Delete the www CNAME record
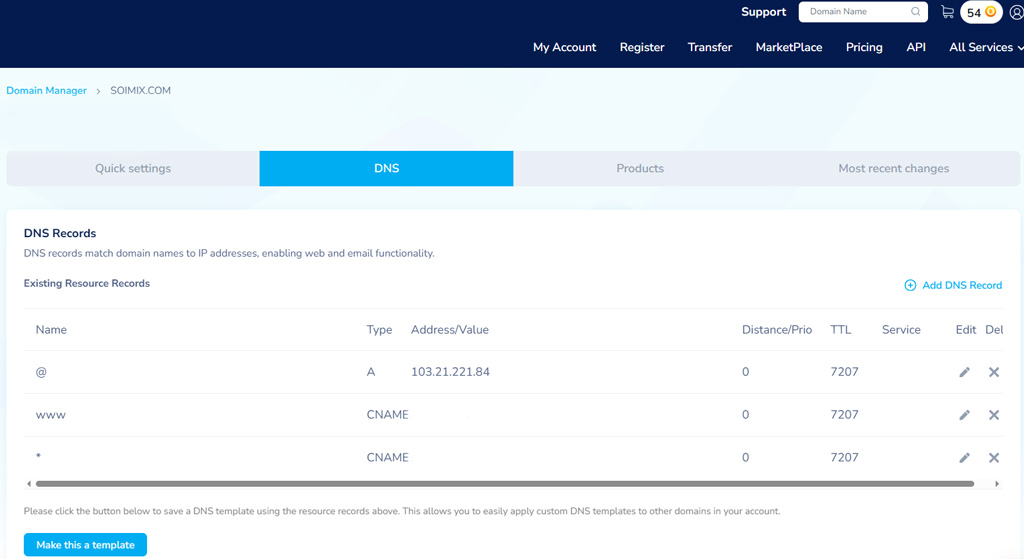This screenshot has width=1024, height=559. pos(994,415)
